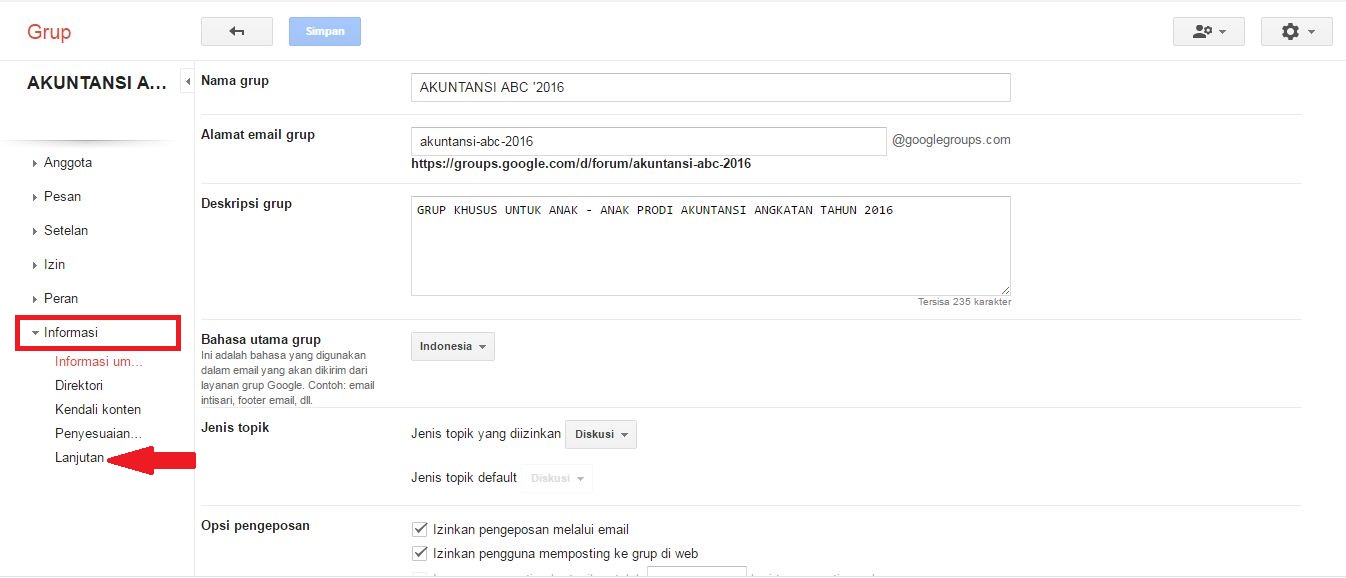The width and height of the screenshot is (1346, 578).
Task: Open the Penyesuaian page
Action: pyautogui.click(x=99, y=433)
